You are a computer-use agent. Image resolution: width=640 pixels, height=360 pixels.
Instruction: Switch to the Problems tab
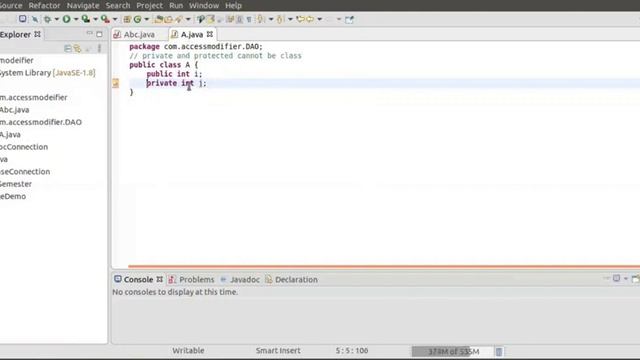(x=191, y=280)
